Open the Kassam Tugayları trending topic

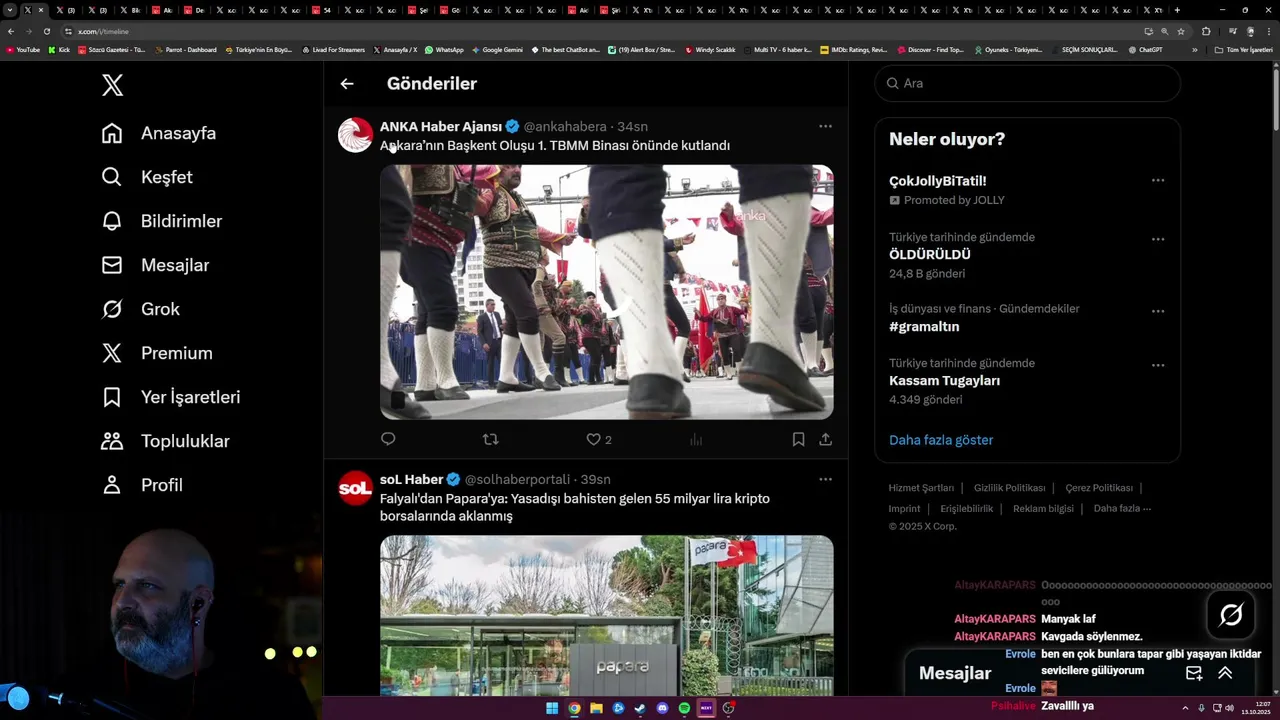pyautogui.click(x=944, y=381)
